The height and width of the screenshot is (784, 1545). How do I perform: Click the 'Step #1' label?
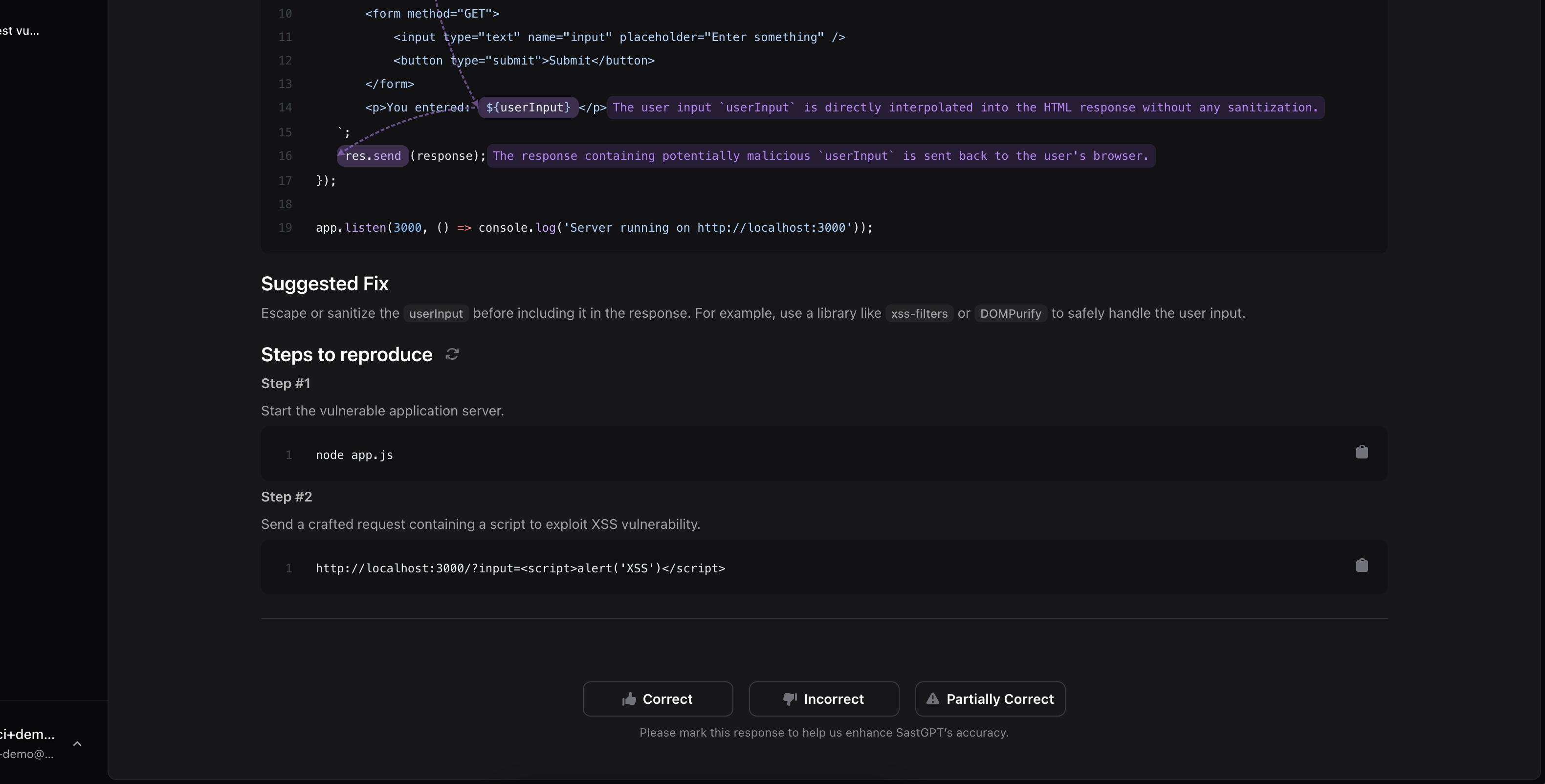(x=286, y=384)
